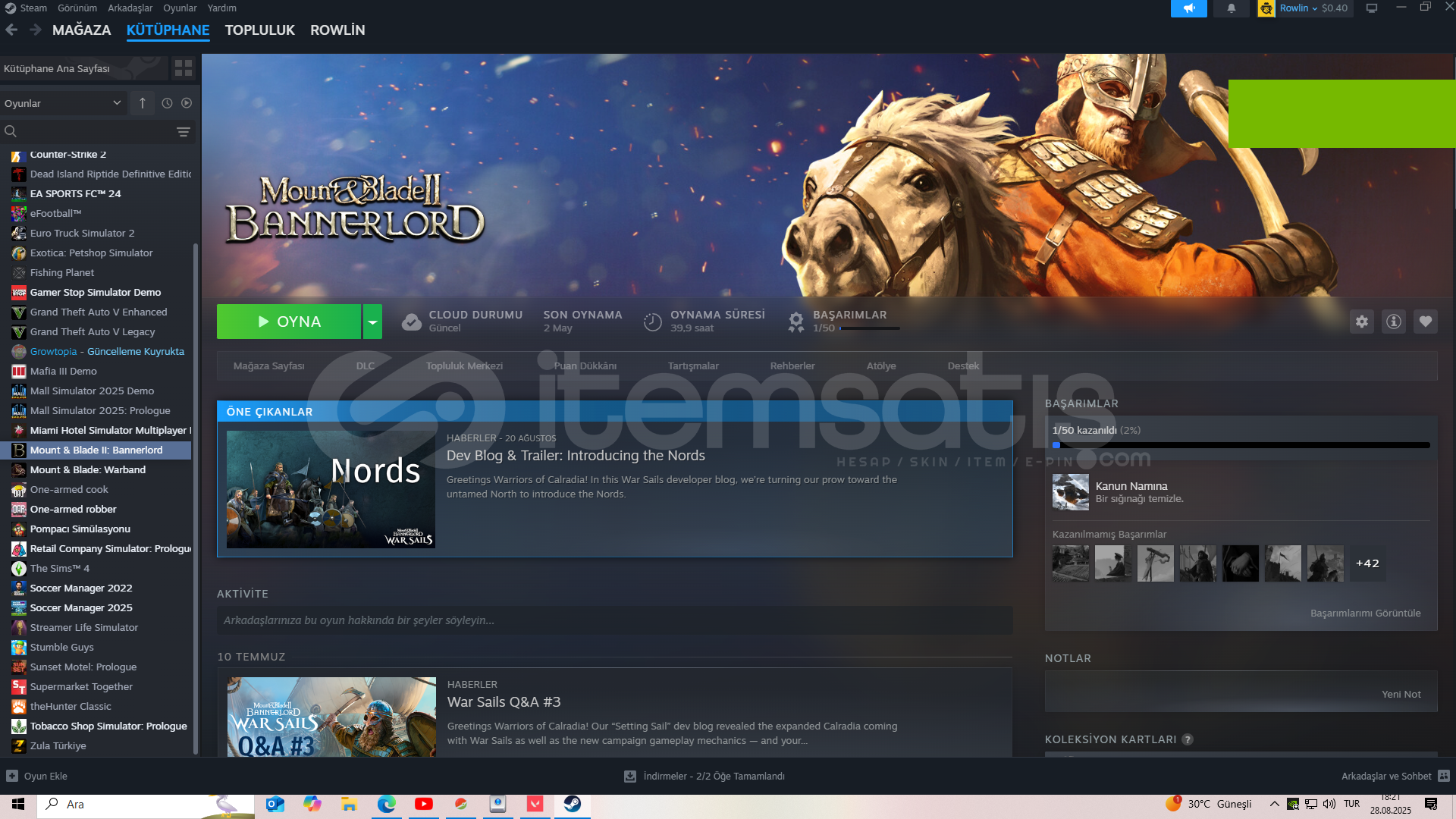Click Başarımlarımı Görüntüle link

[x=1365, y=613]
